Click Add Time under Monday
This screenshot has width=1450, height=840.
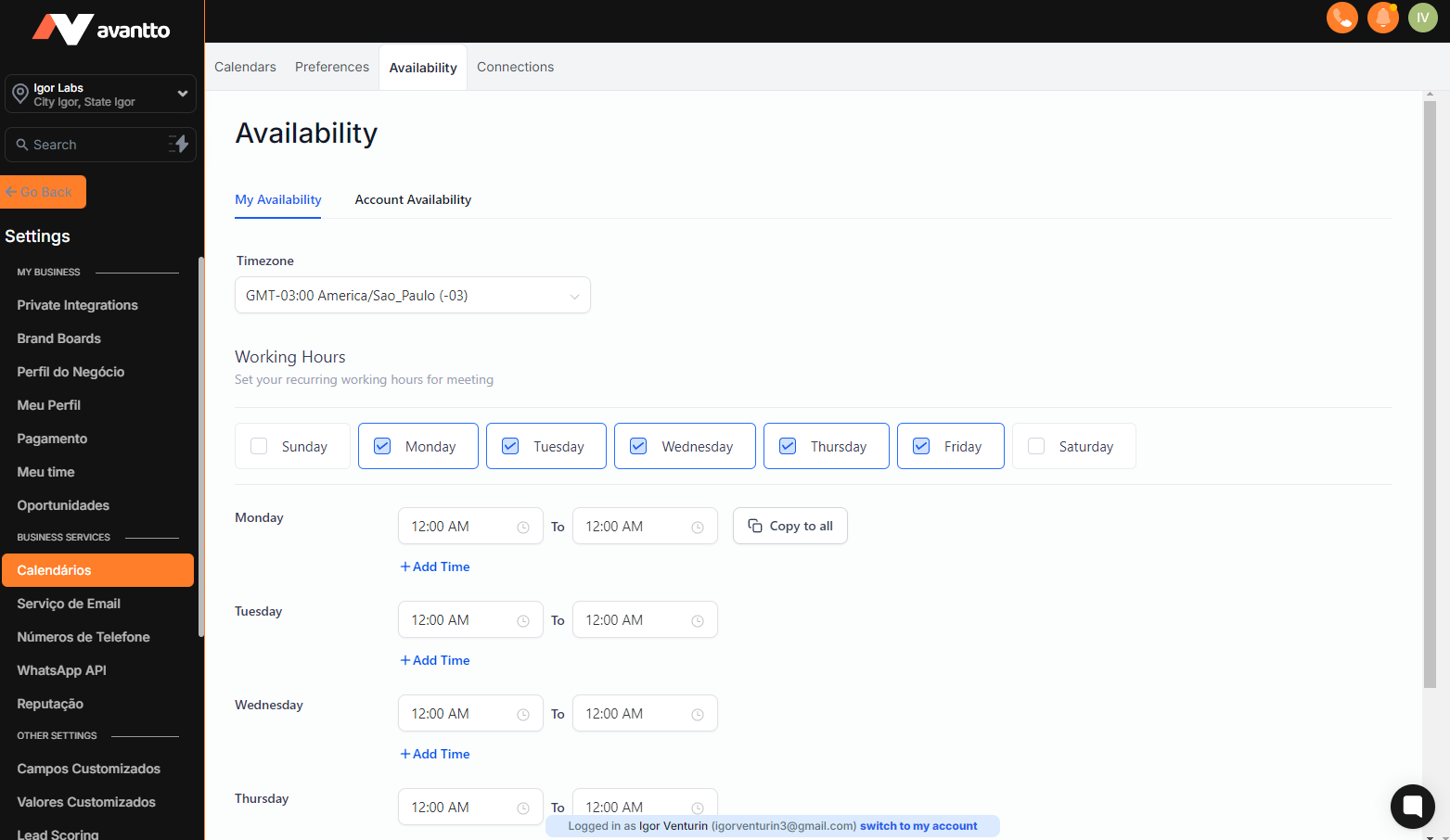tap(435, 566)
